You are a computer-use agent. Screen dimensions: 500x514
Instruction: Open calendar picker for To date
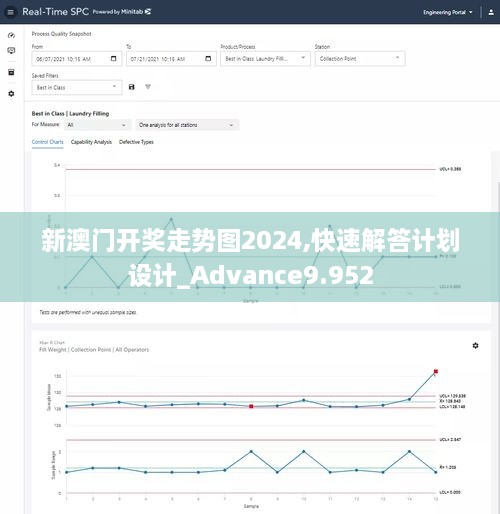[x=208, y=58]
